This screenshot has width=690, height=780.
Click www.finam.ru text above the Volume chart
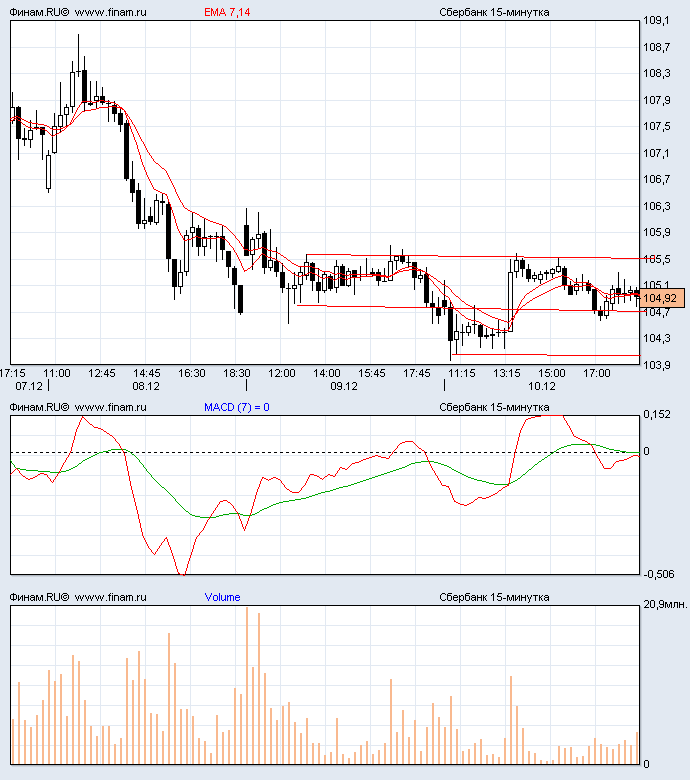pos(110,597)
